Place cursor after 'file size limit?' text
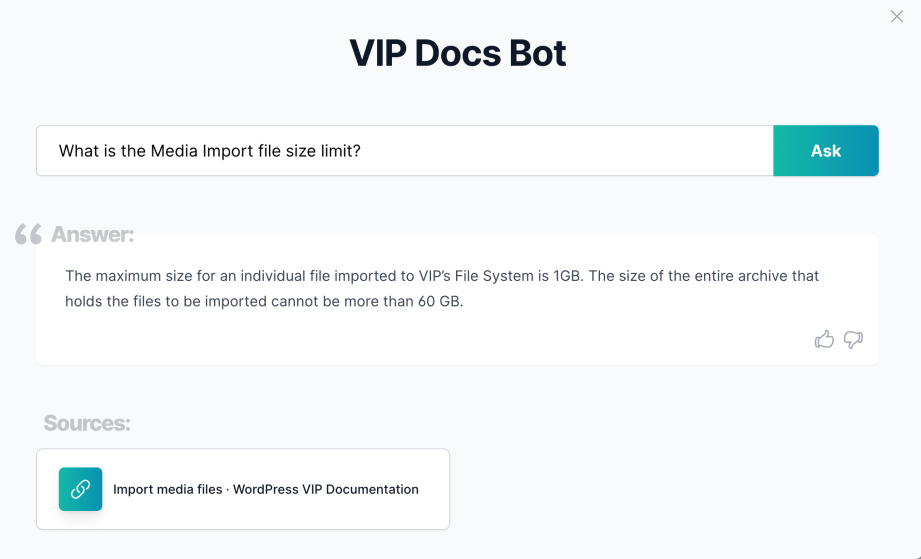 362,151
